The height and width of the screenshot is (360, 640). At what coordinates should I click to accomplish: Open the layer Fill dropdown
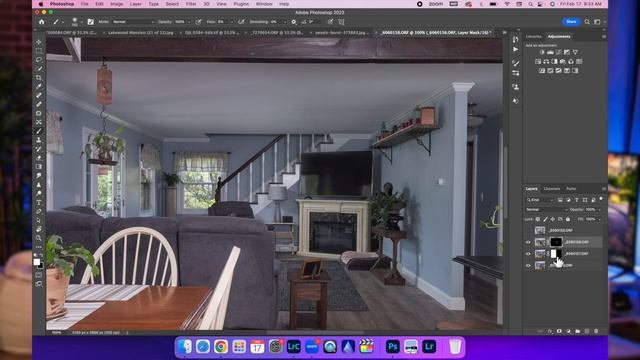pos(599,219)
